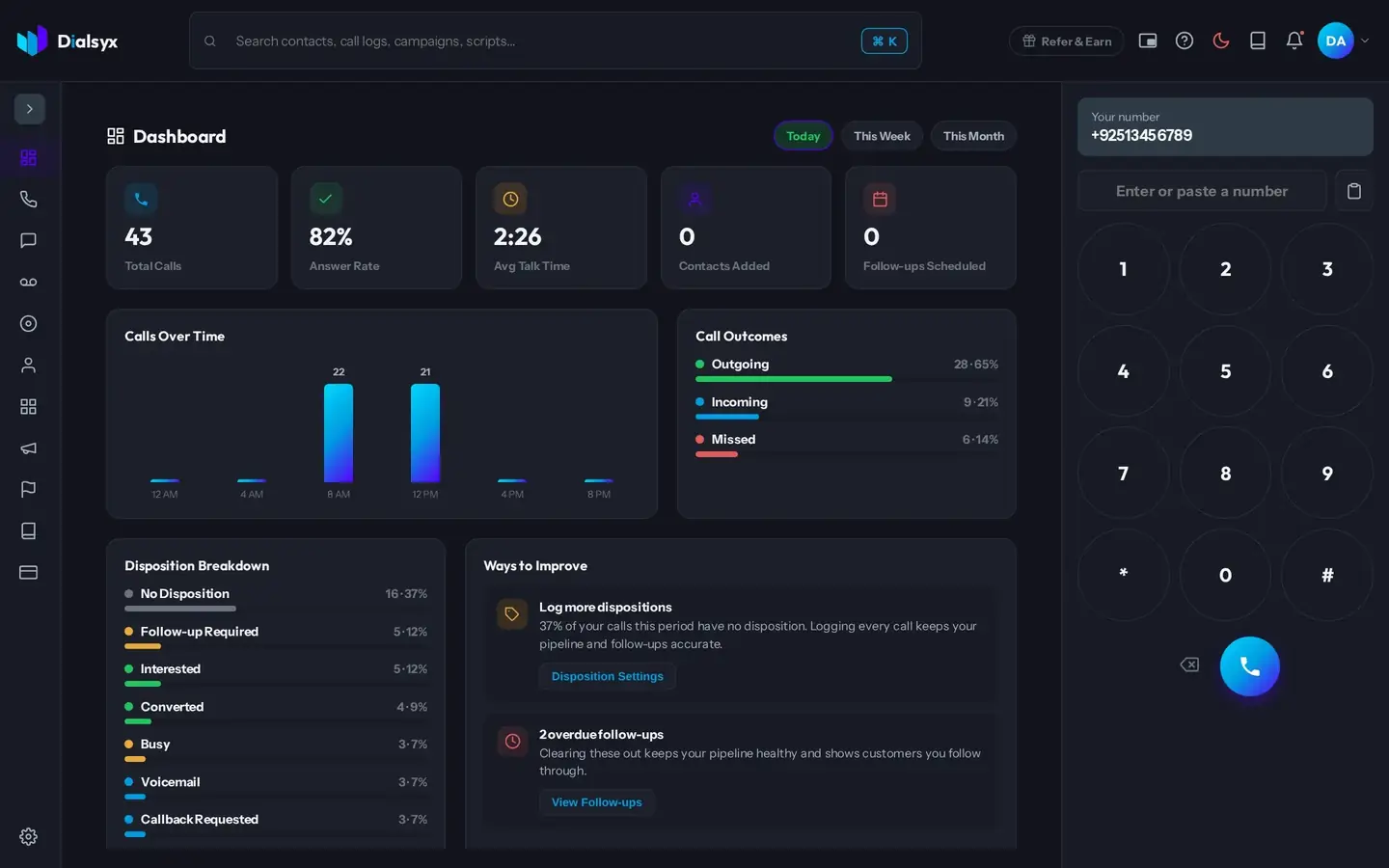Delete the last digit with the backspace icon
Image resolution: width=1389 pixels, height=868 pixels.
1189,665
